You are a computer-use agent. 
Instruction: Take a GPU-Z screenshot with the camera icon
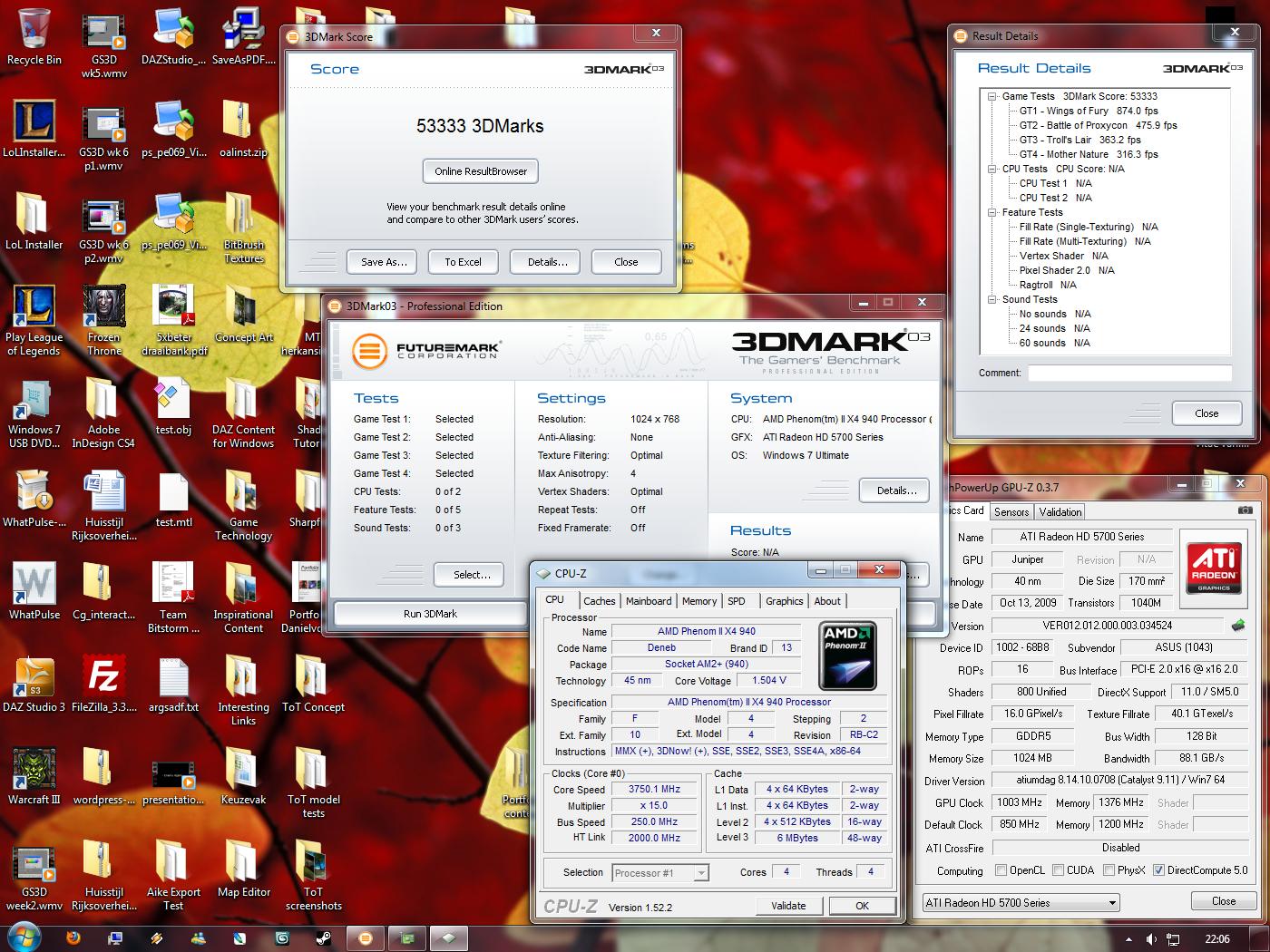click(x=1245, y=510)
